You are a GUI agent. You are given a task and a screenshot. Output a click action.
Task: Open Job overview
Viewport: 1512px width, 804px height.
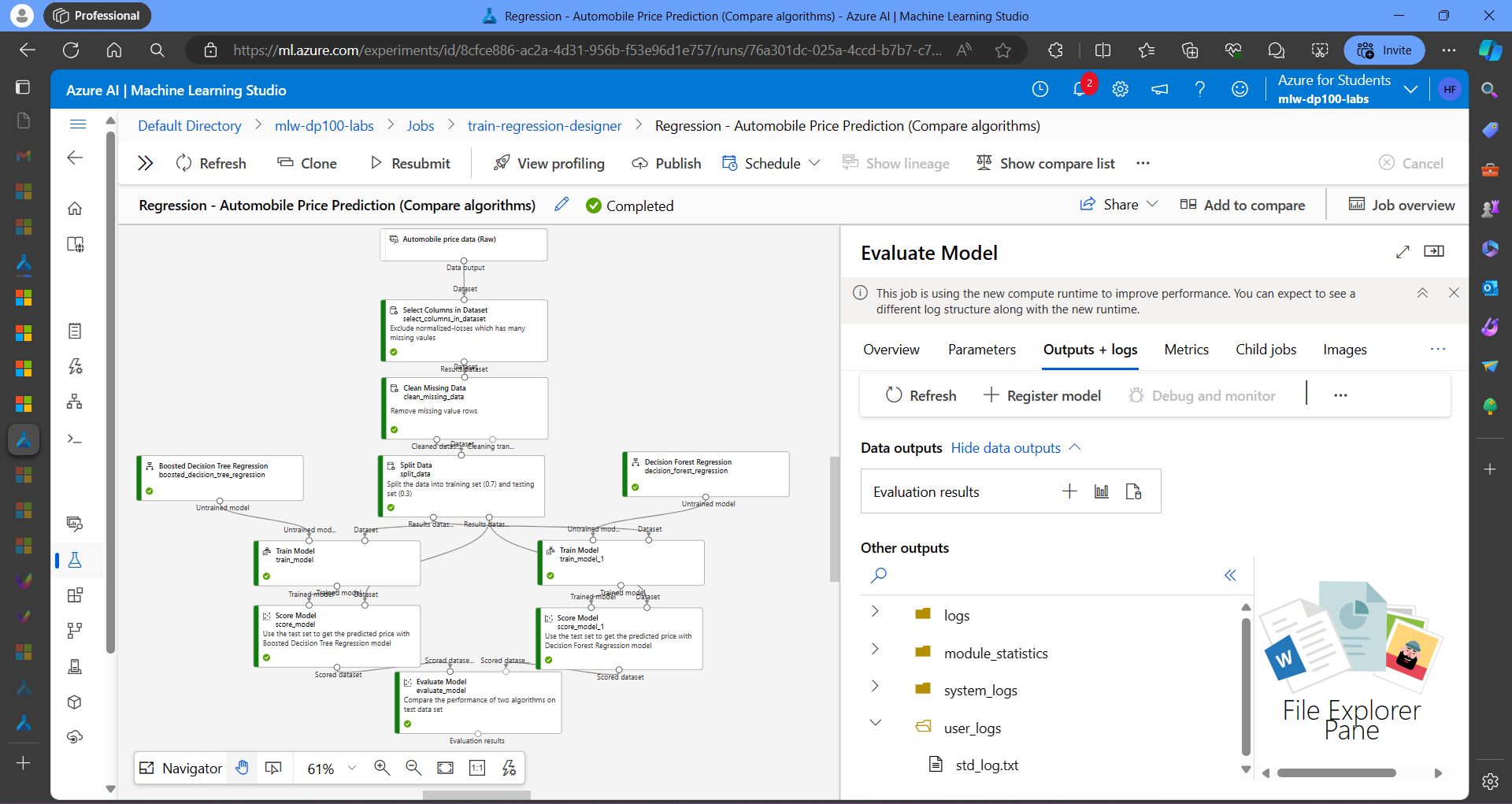click(x=1402, y=205)
